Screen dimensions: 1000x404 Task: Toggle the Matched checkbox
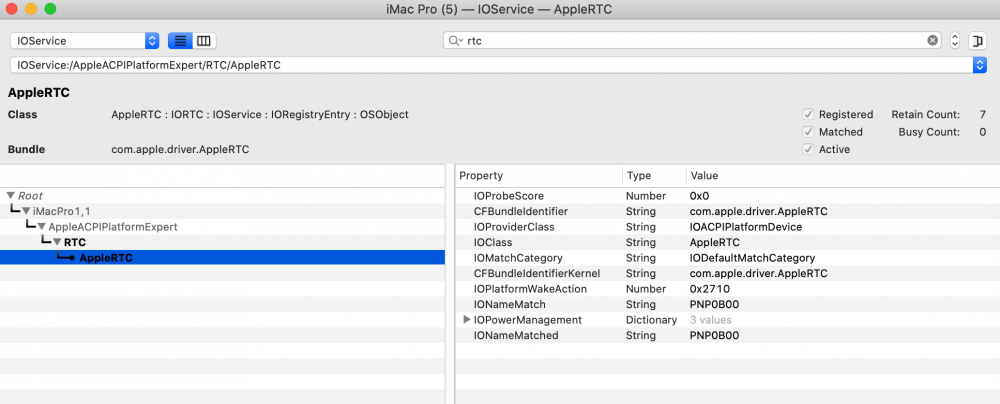(808, 132)
